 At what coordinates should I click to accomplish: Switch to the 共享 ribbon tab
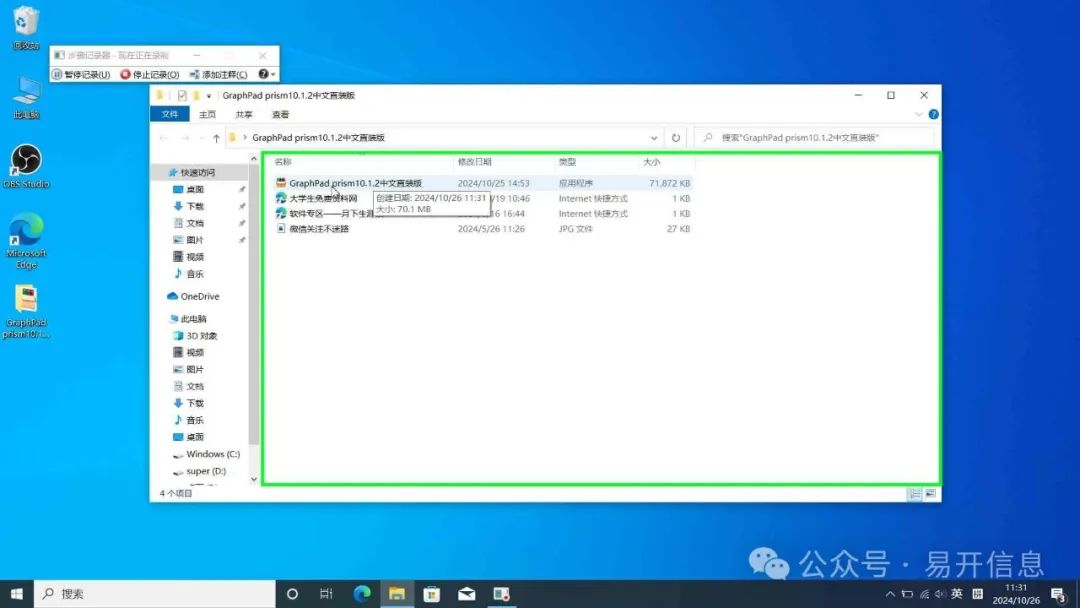coord(244,114)
